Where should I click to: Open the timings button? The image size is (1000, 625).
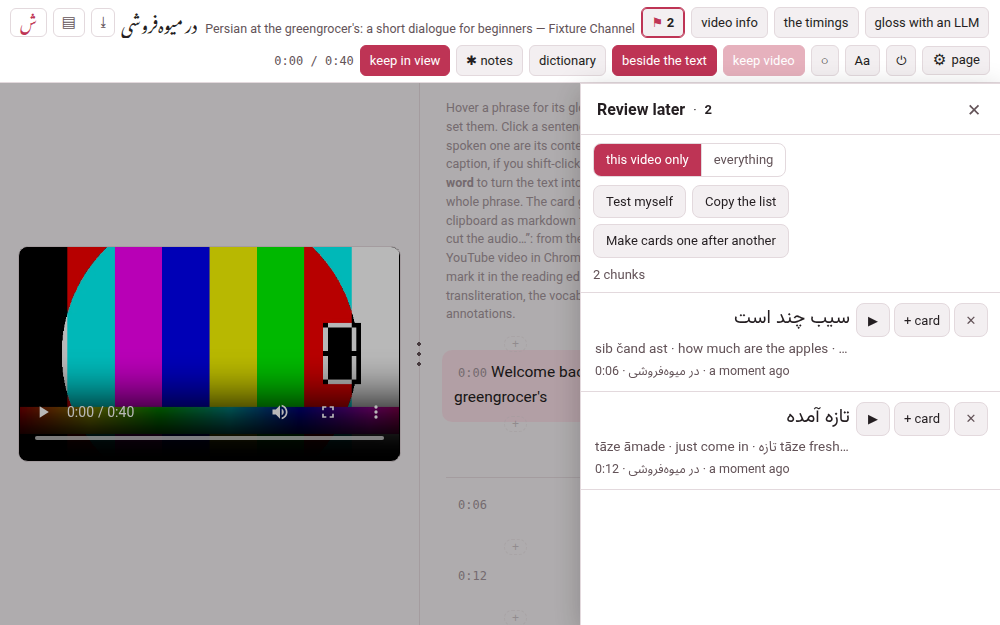coord(816,23)
